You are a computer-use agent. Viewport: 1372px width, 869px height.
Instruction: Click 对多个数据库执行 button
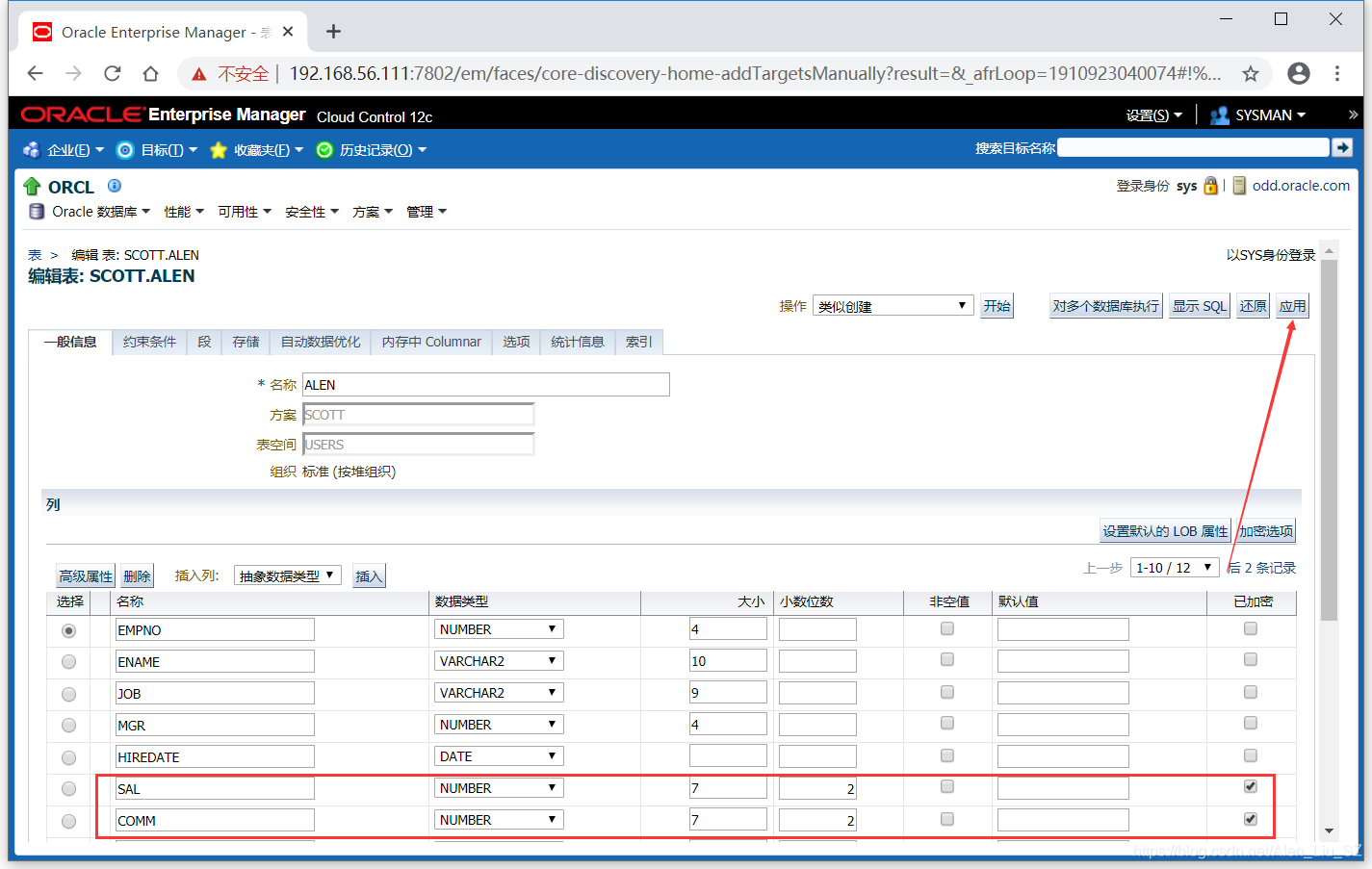(x=1105, y=306)
